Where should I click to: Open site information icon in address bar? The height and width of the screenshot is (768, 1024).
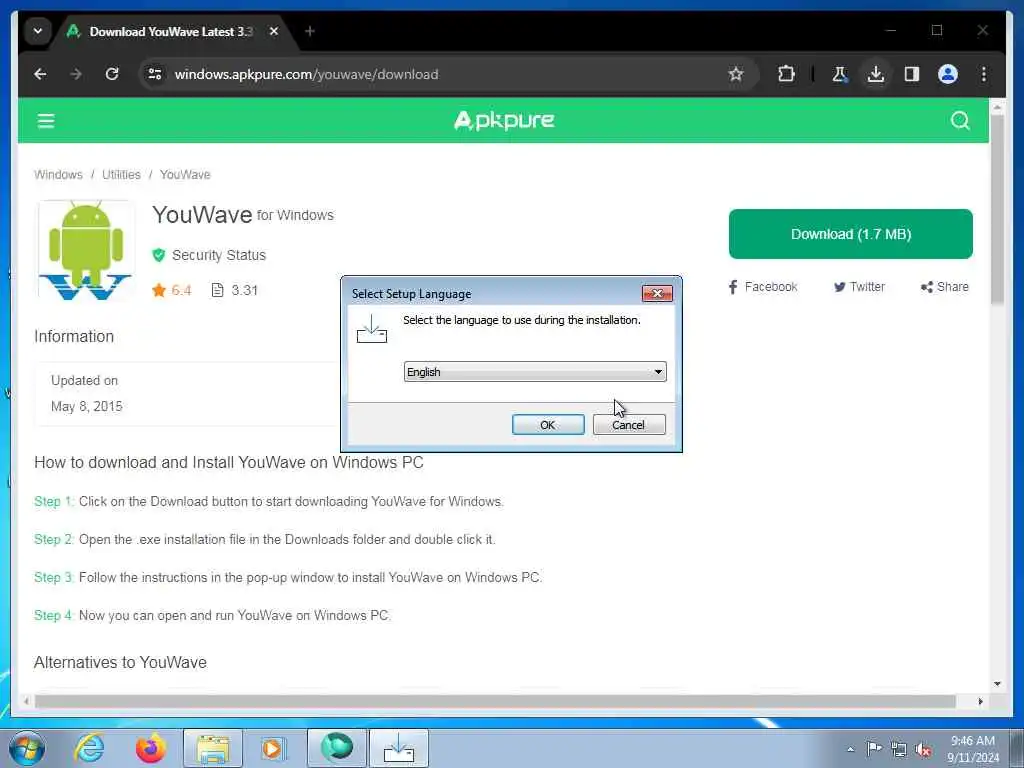155,74
